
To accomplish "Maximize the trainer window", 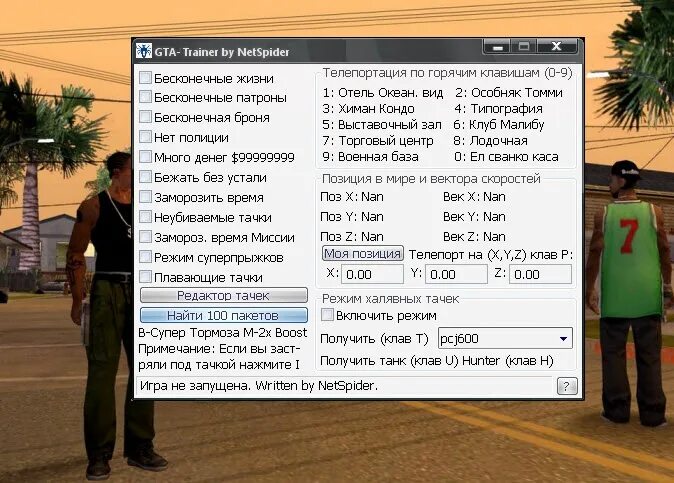I will [524, 46].
